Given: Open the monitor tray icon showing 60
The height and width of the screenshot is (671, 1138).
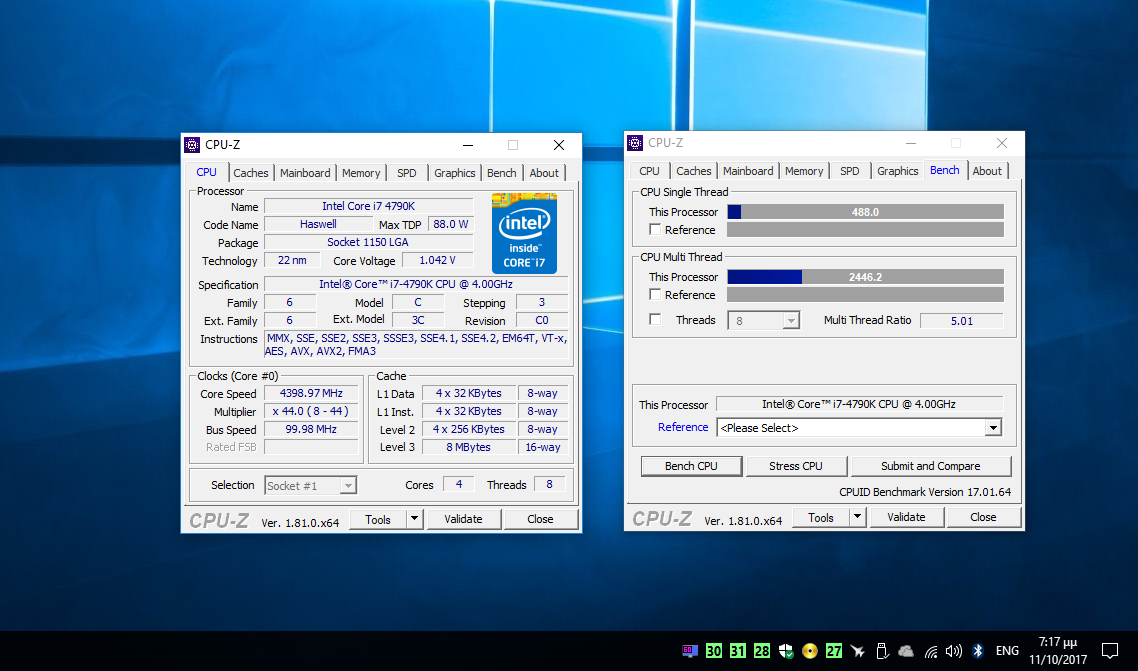Looking at the screenshot, I should 689,651.
